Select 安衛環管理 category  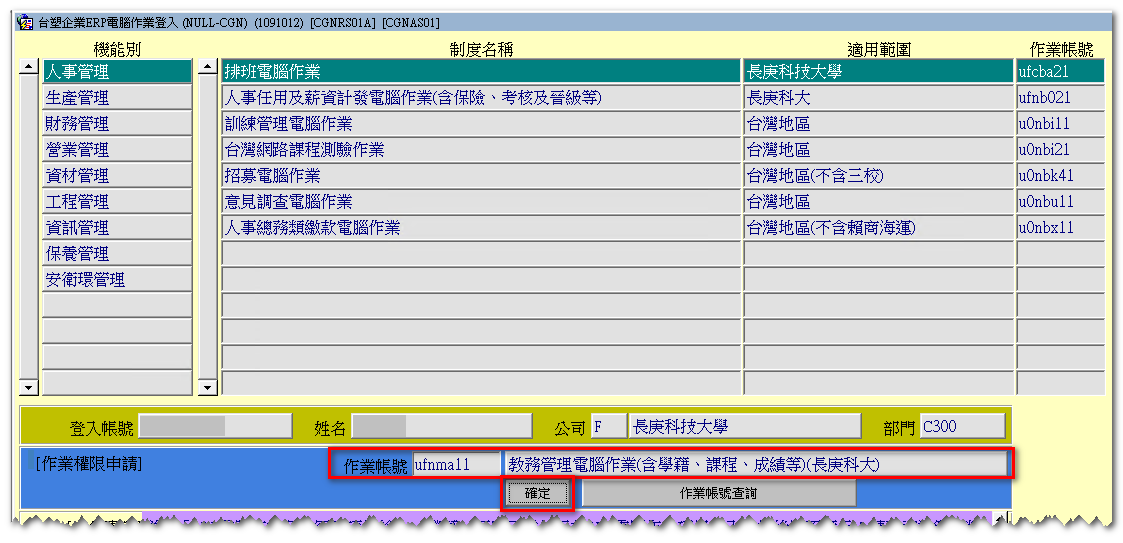[x=117, y=279]
